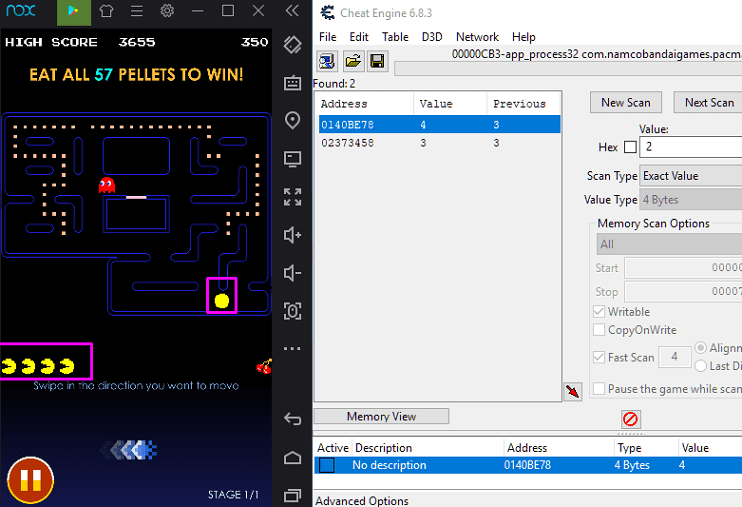The width and height of the screenshot is (742, 507).
Task: Click the red clear address list icon
Action: pos(631,419)
